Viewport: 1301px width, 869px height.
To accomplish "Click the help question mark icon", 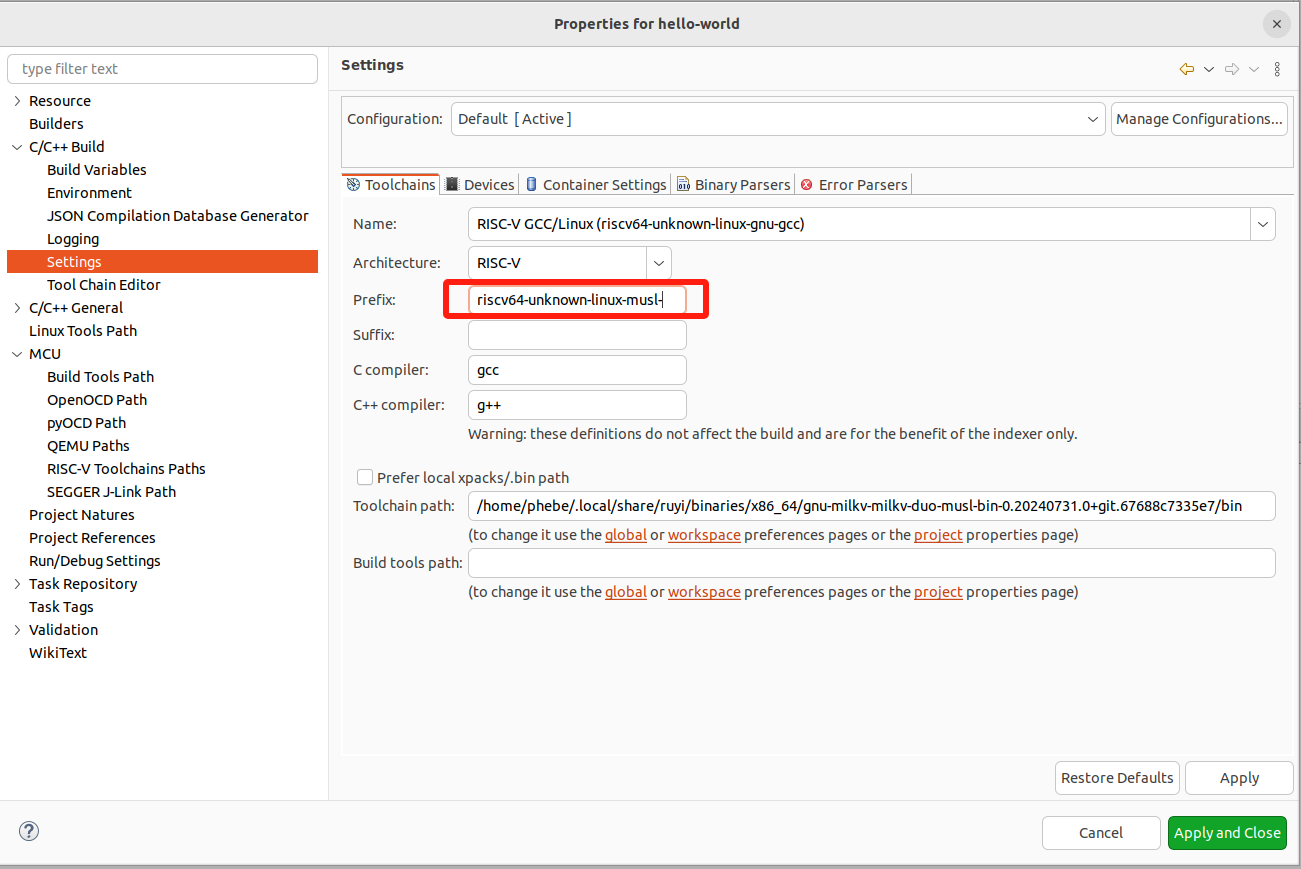I will coord(29,831).
